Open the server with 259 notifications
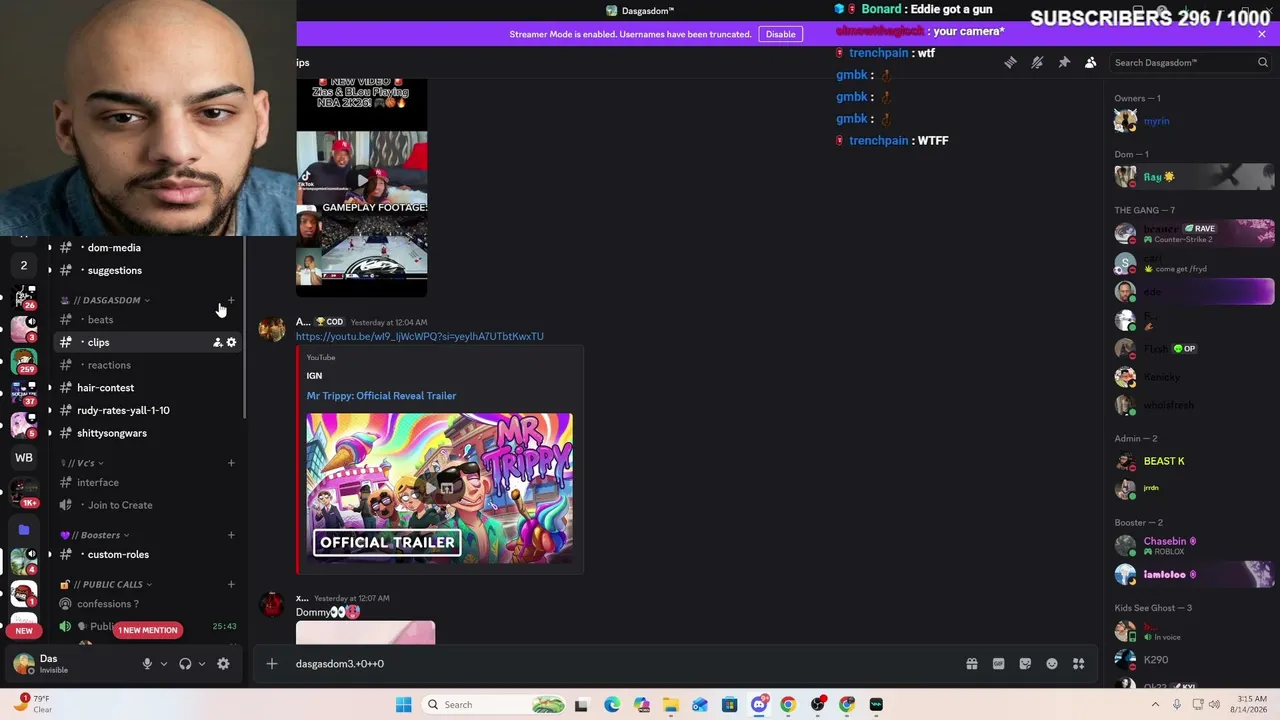Viewport: 1280px width, 720px height. (24, 360)
